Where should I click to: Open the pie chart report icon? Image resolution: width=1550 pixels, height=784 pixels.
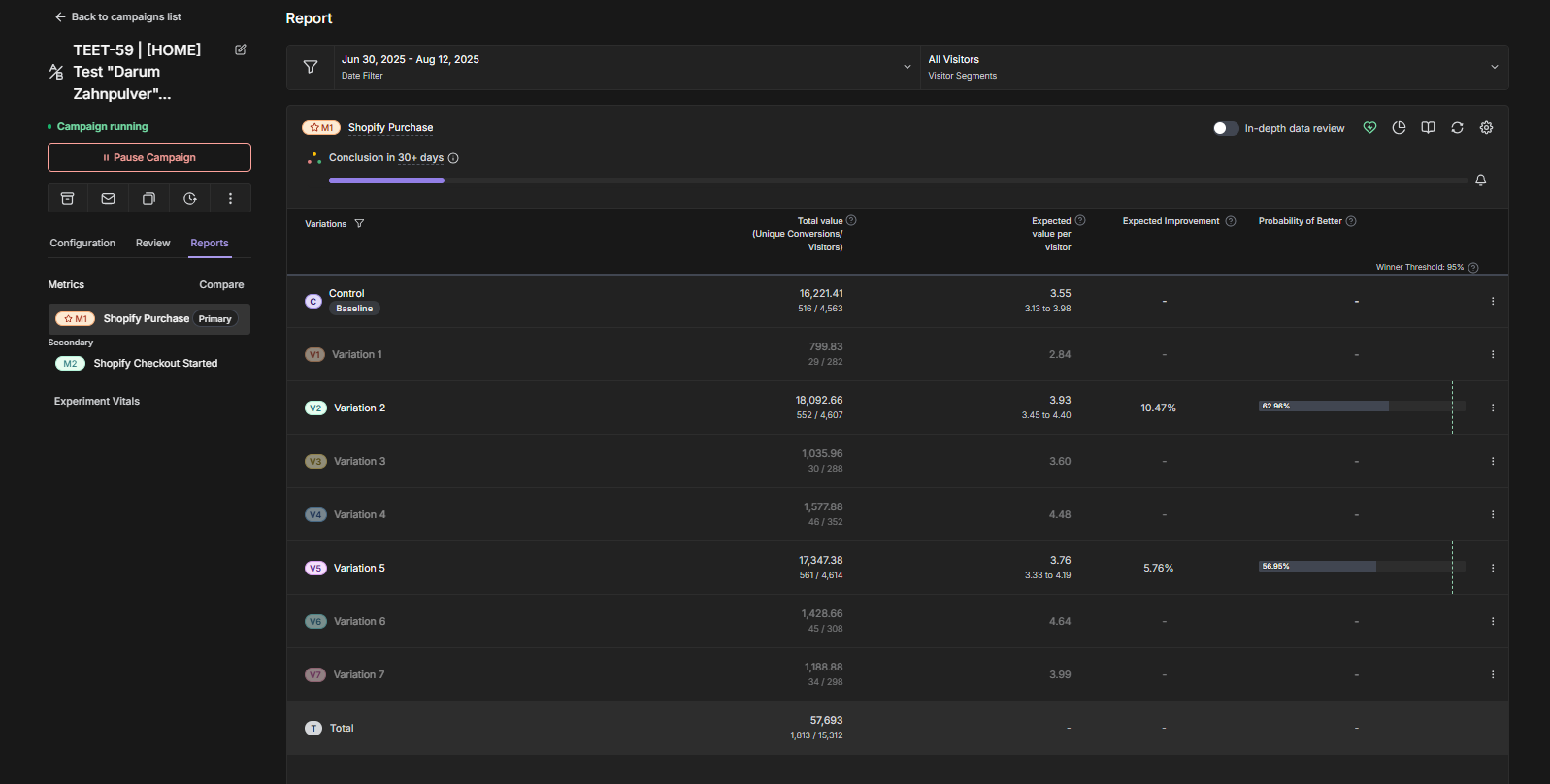tap(1399, 128)
